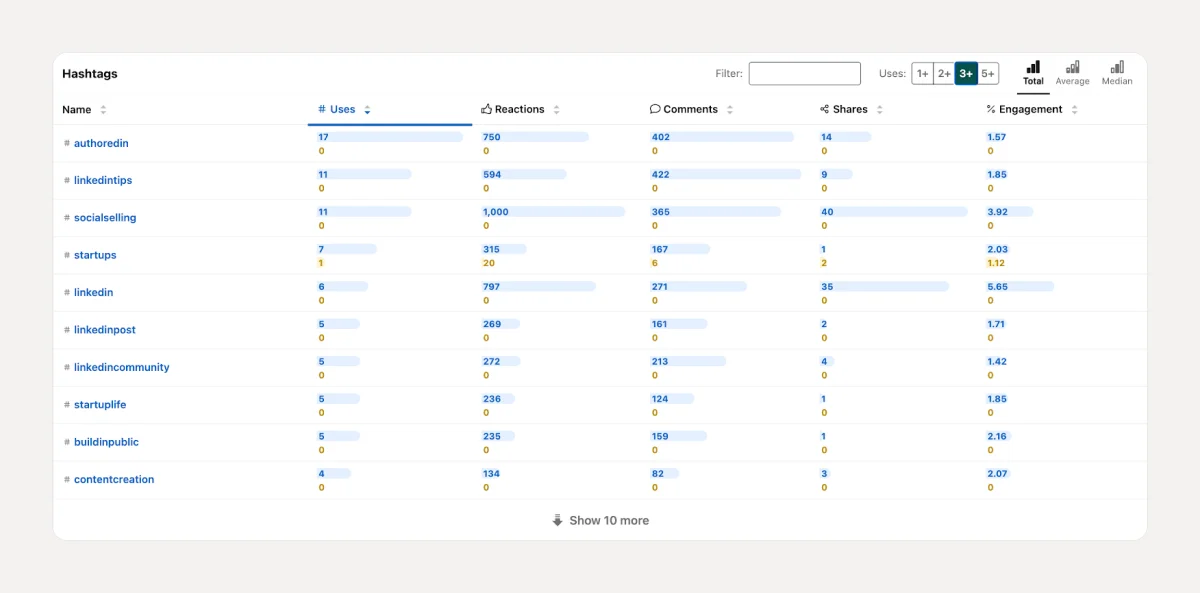Viewport: 1200px width, 593px height.
Task: Click the Uses bar for socialselling
Action: 364,211
